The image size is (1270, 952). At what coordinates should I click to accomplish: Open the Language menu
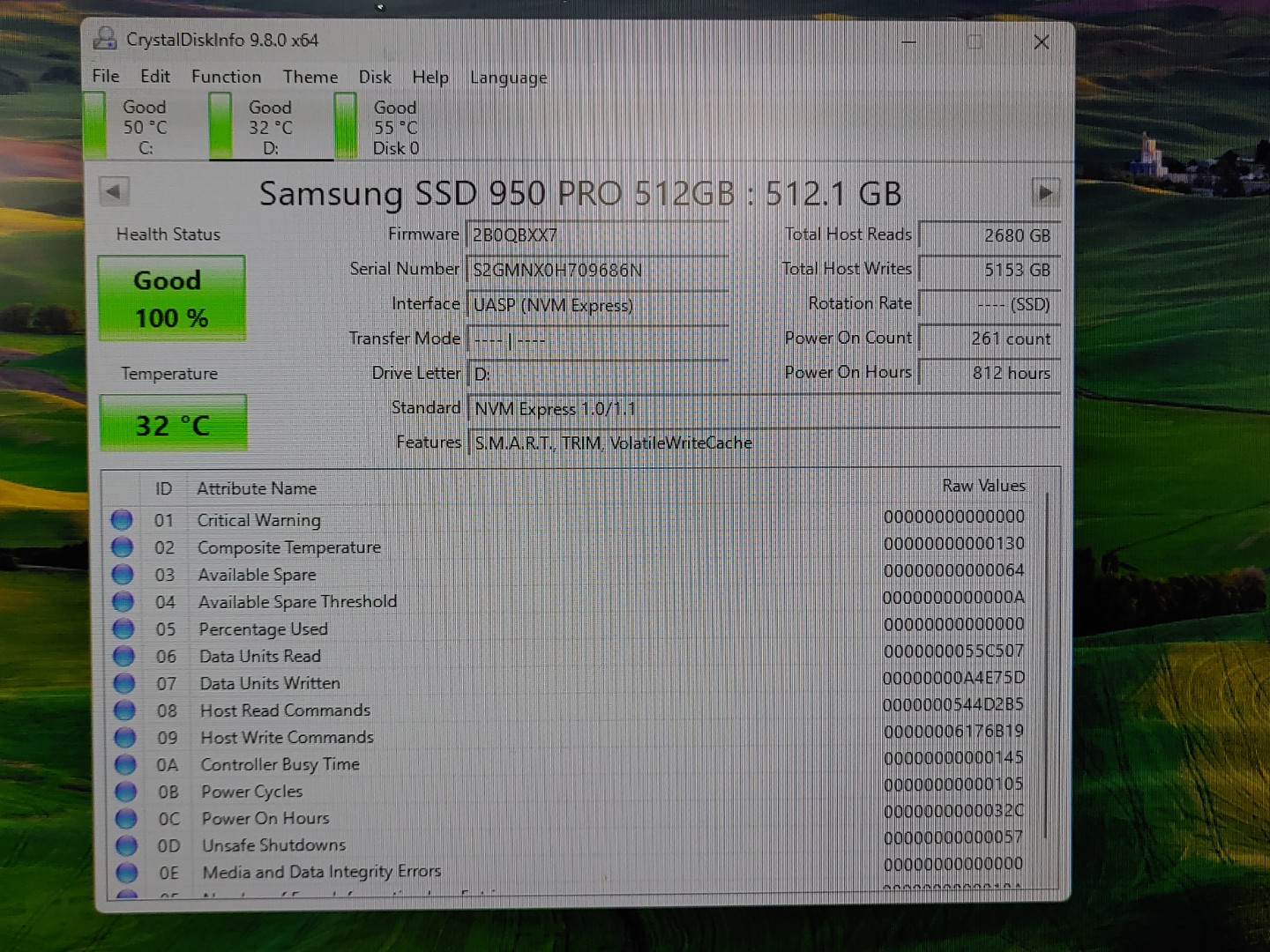point(508,78)
